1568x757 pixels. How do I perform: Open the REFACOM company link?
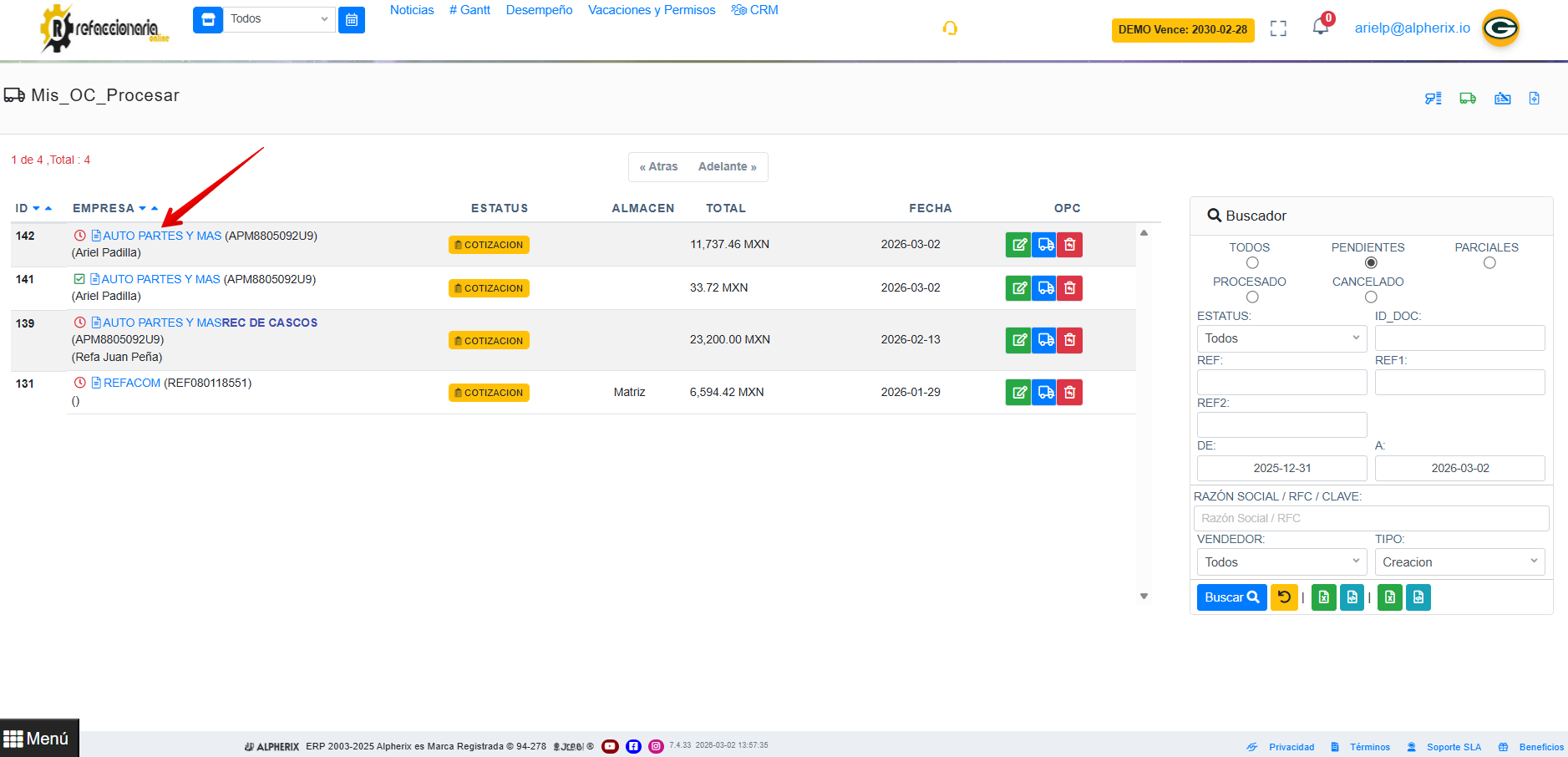click(132, 383)
